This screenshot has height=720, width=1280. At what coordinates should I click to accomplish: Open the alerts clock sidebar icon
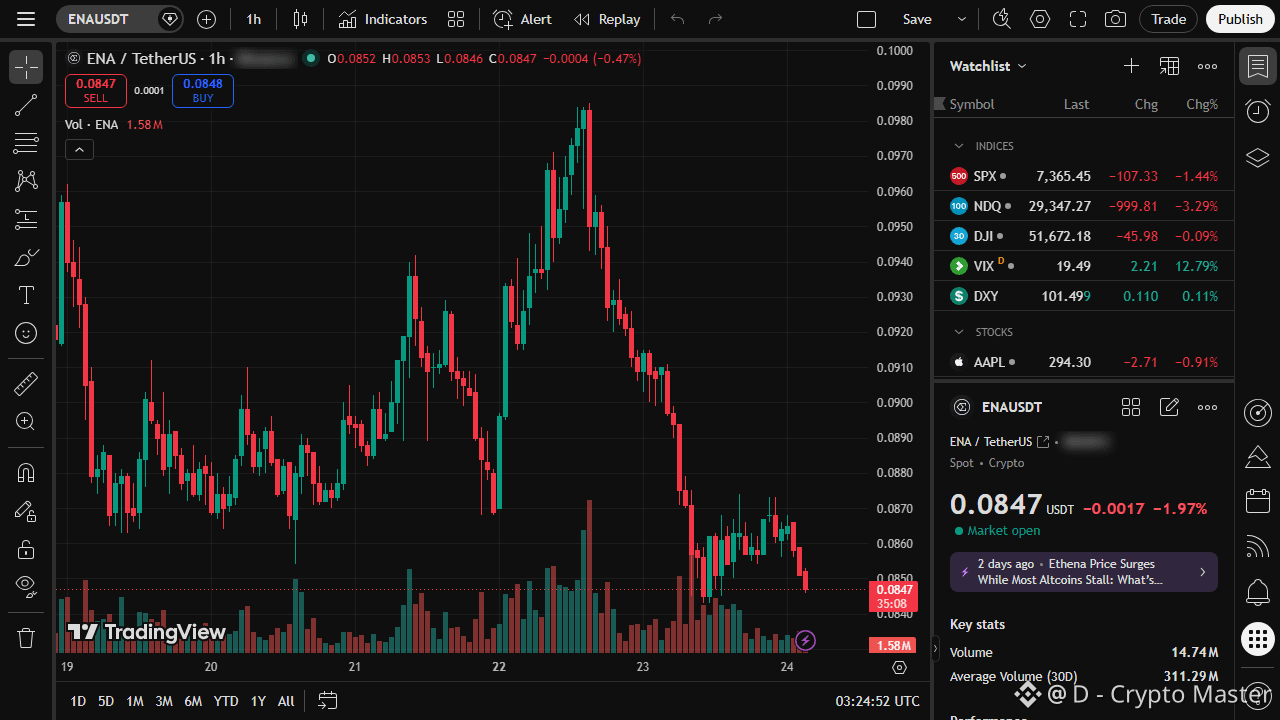1258,111
